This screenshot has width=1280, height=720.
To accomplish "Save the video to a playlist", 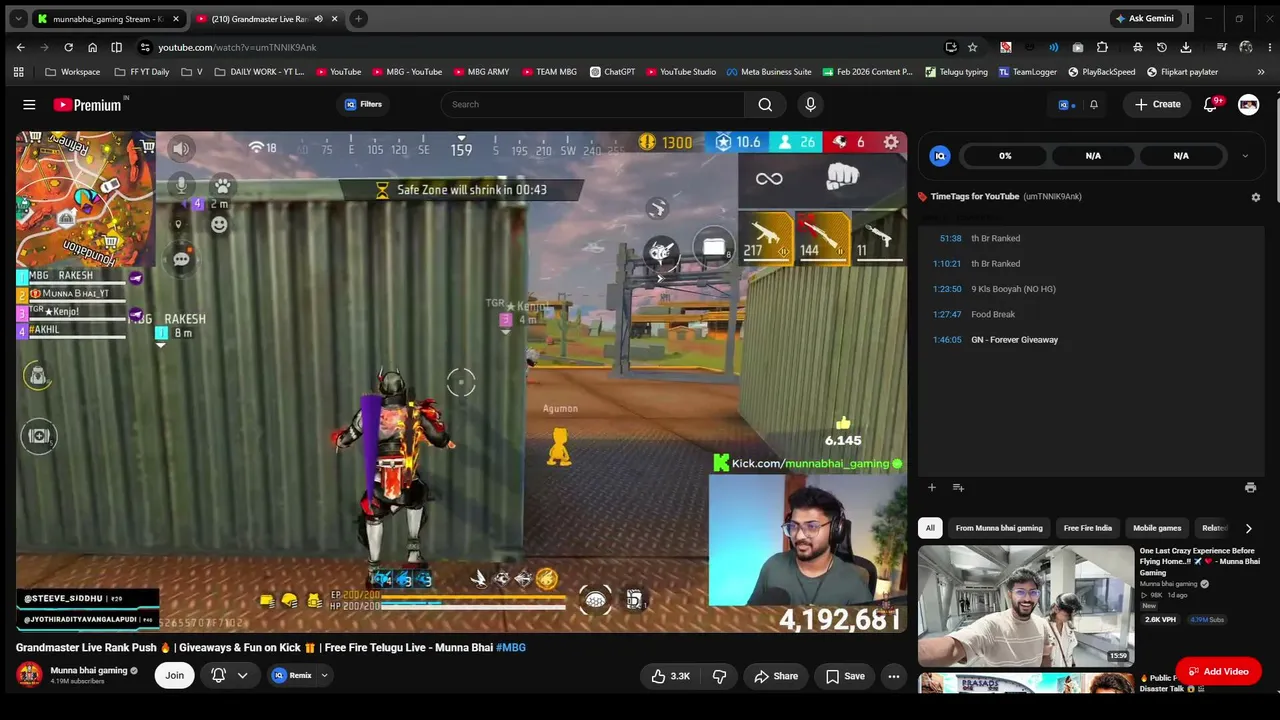I will click(845, 676).
